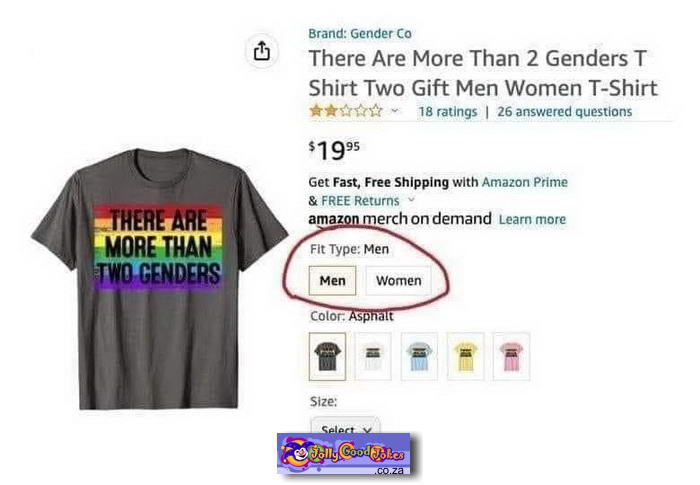The width and height of the screenshot is (700, 485).
Task: Open the Size Select dropdown
Action: click(x=346, y=428)
